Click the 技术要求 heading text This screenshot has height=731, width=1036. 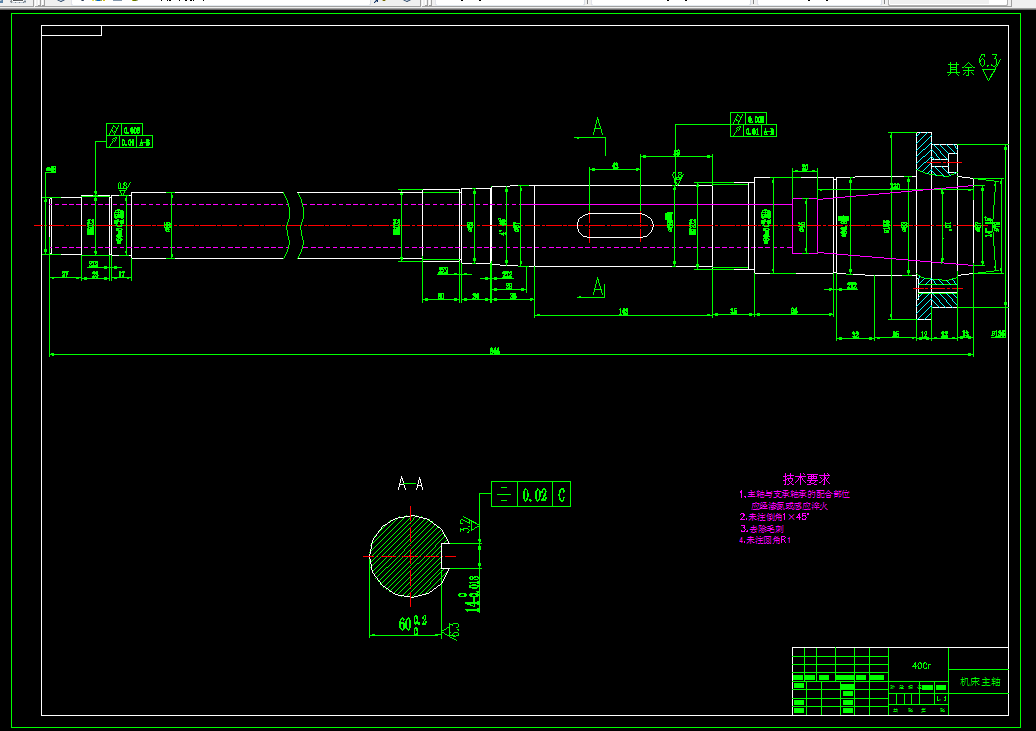tap(806, 479)
